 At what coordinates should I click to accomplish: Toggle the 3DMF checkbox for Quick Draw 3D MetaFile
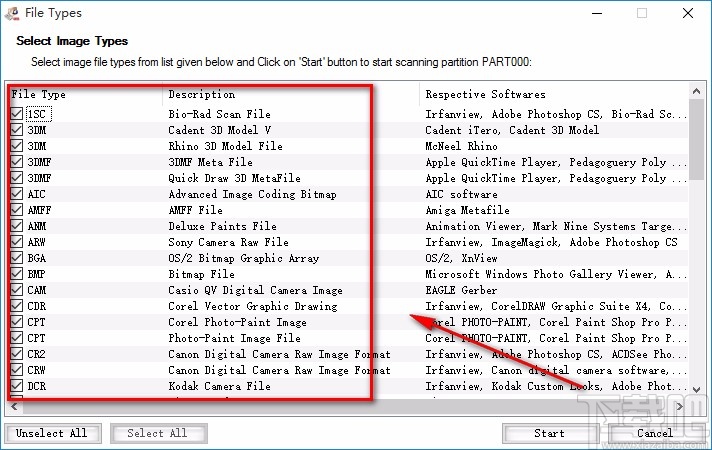tap(17, 178)
